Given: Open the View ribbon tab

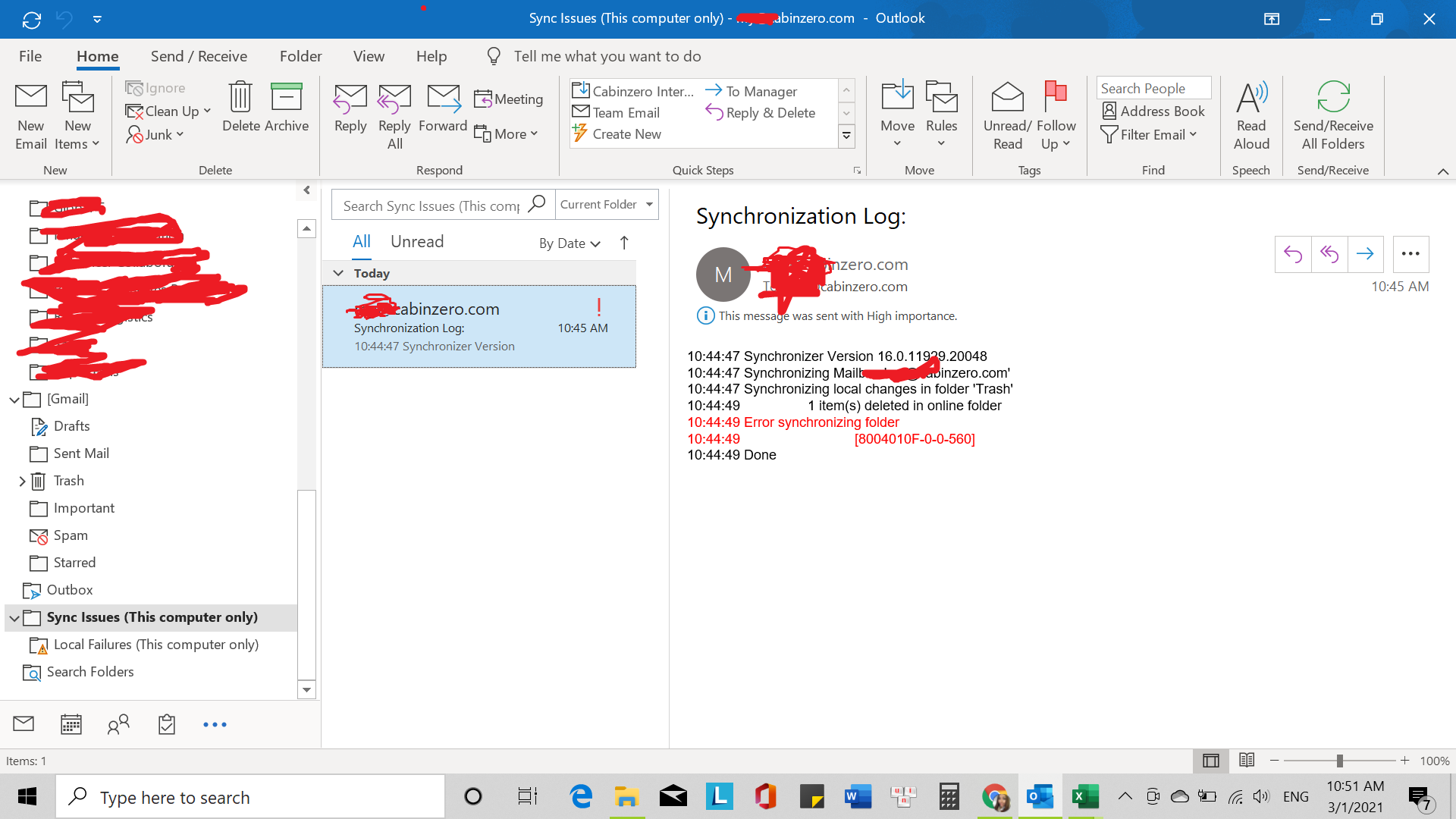Looking at the screenshot, I should (x=369, y=56).
